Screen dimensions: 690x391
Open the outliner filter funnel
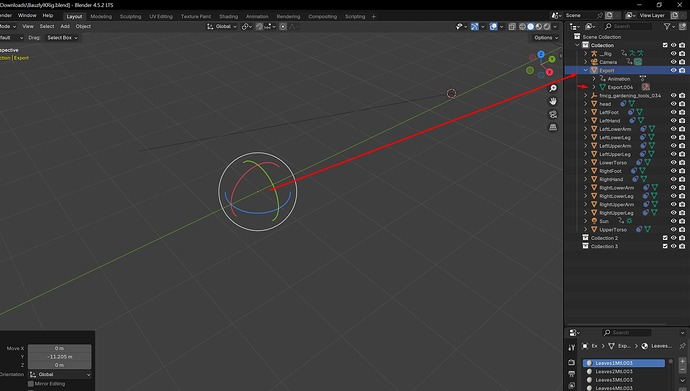click(667, 27)
